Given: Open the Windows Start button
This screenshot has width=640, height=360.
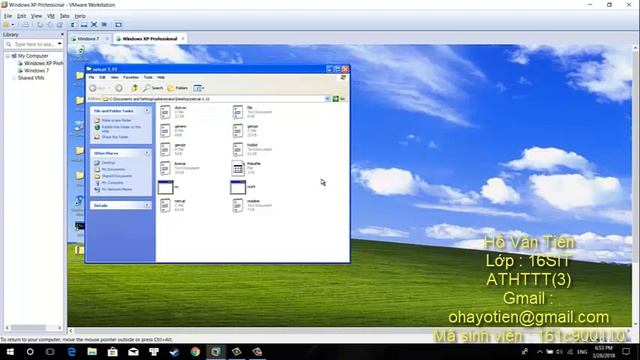Looking at the screenshot, I should [x=10, y=352].
